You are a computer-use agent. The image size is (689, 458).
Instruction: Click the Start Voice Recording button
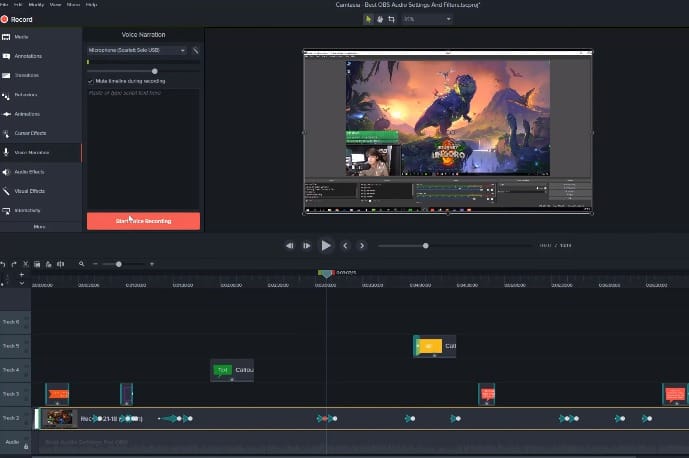[x=143, y=221]
